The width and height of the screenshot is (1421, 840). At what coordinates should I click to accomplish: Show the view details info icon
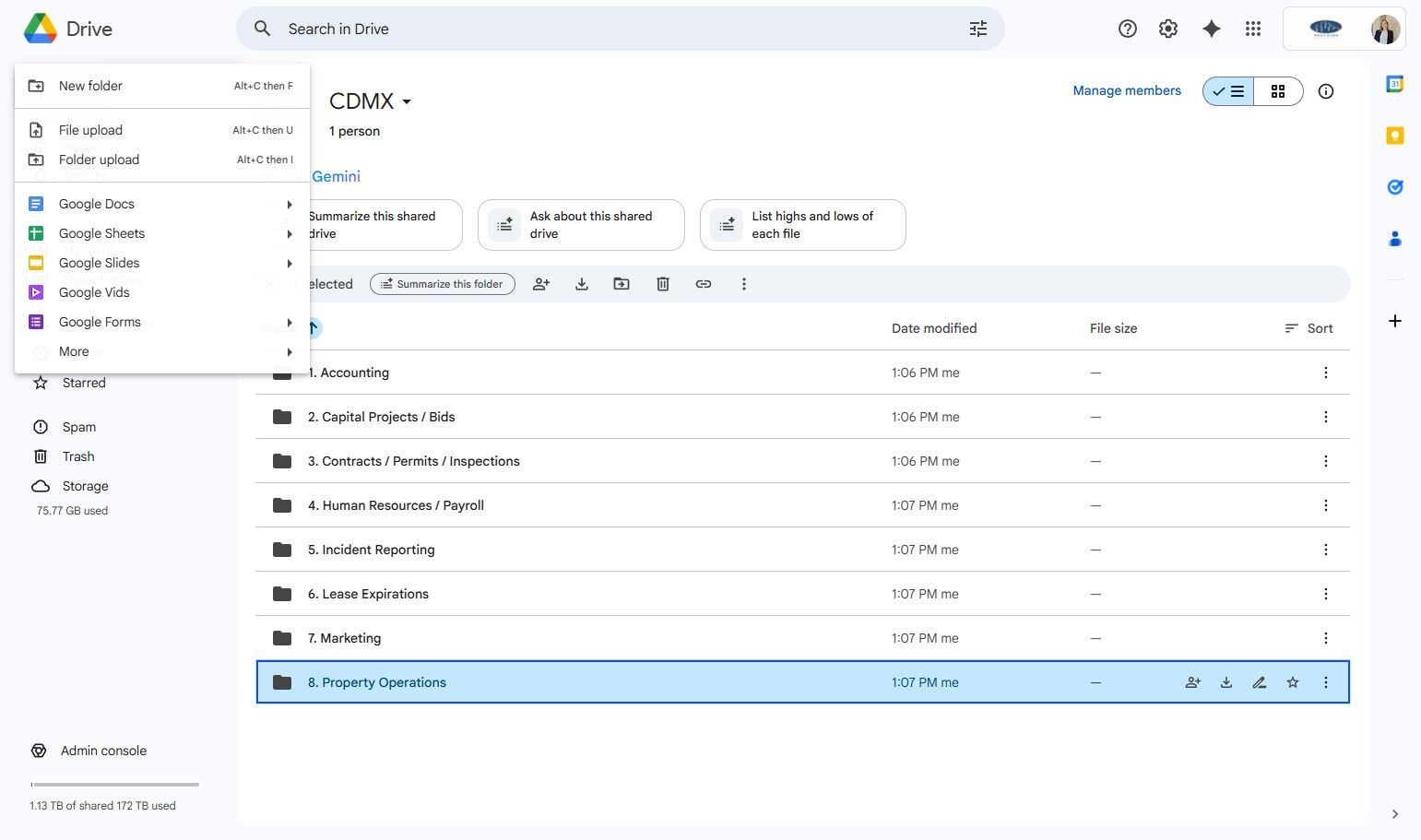(1326, 91)
